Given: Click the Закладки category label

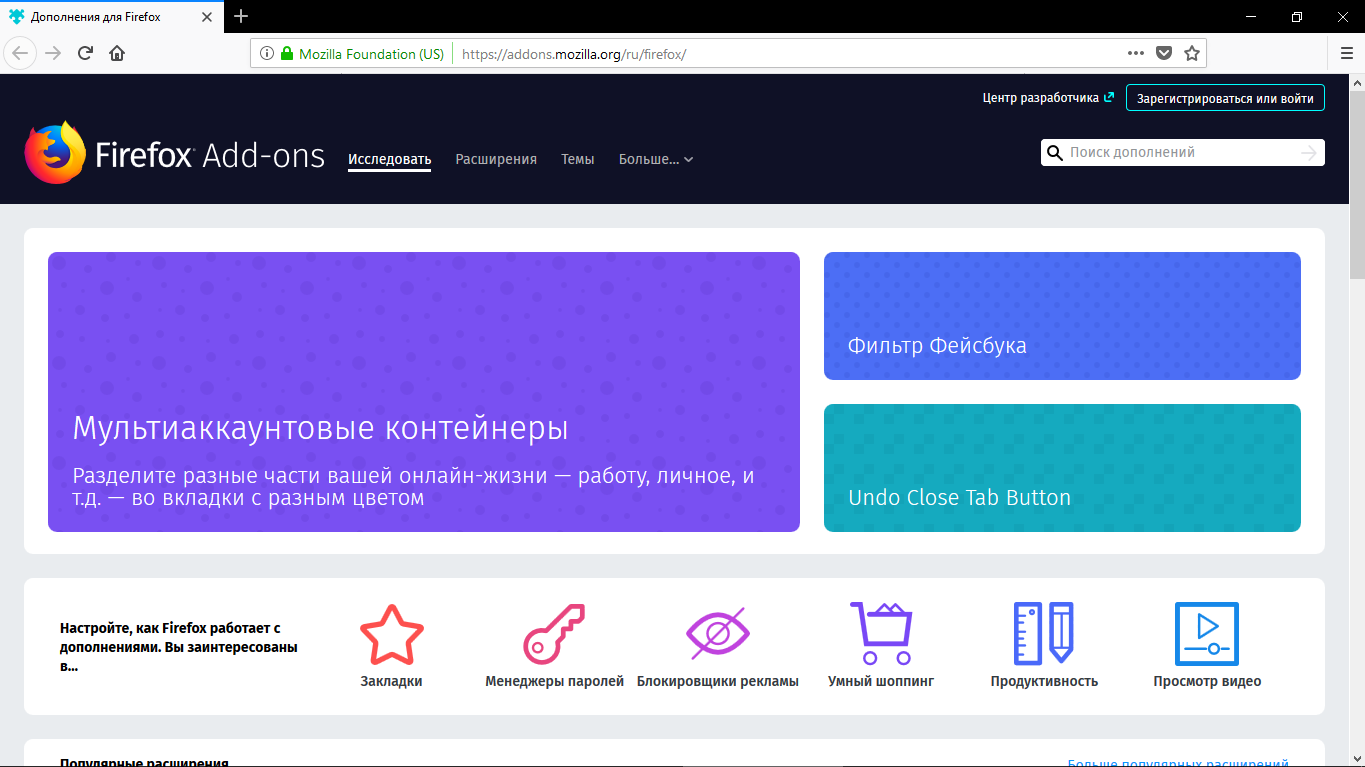Looking at the screenshot, I should point(392,681).
